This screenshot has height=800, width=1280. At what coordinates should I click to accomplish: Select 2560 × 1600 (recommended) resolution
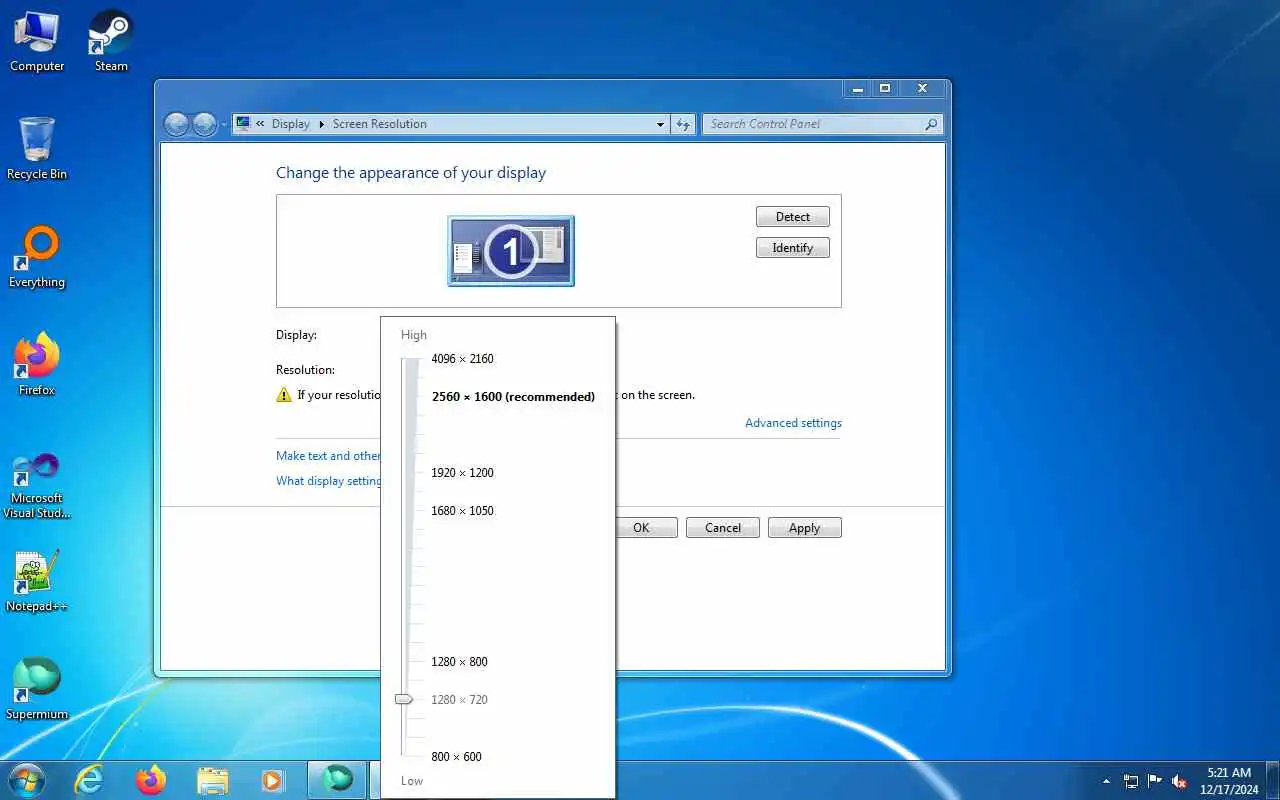[x=513, y=397]
